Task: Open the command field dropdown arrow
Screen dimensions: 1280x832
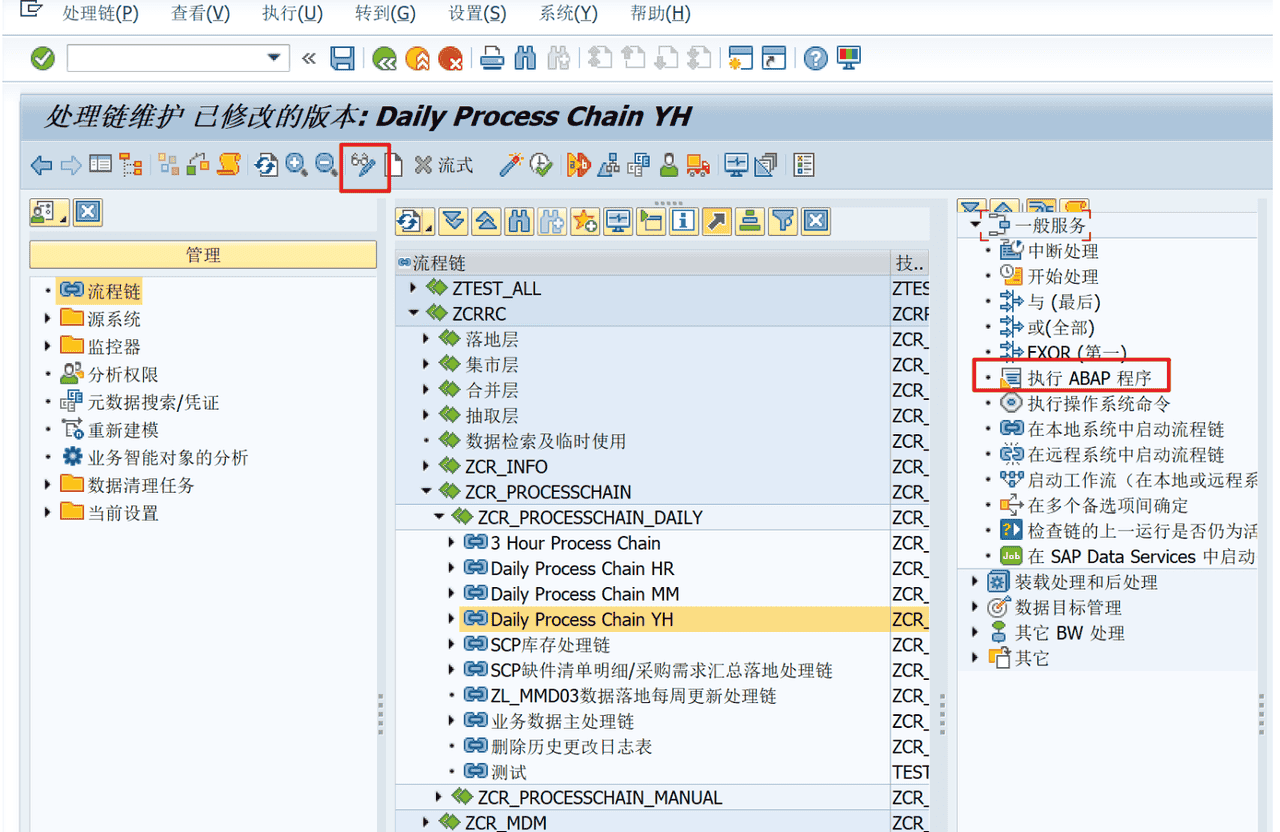Action: pyautogui.click(x=274, y=59)
